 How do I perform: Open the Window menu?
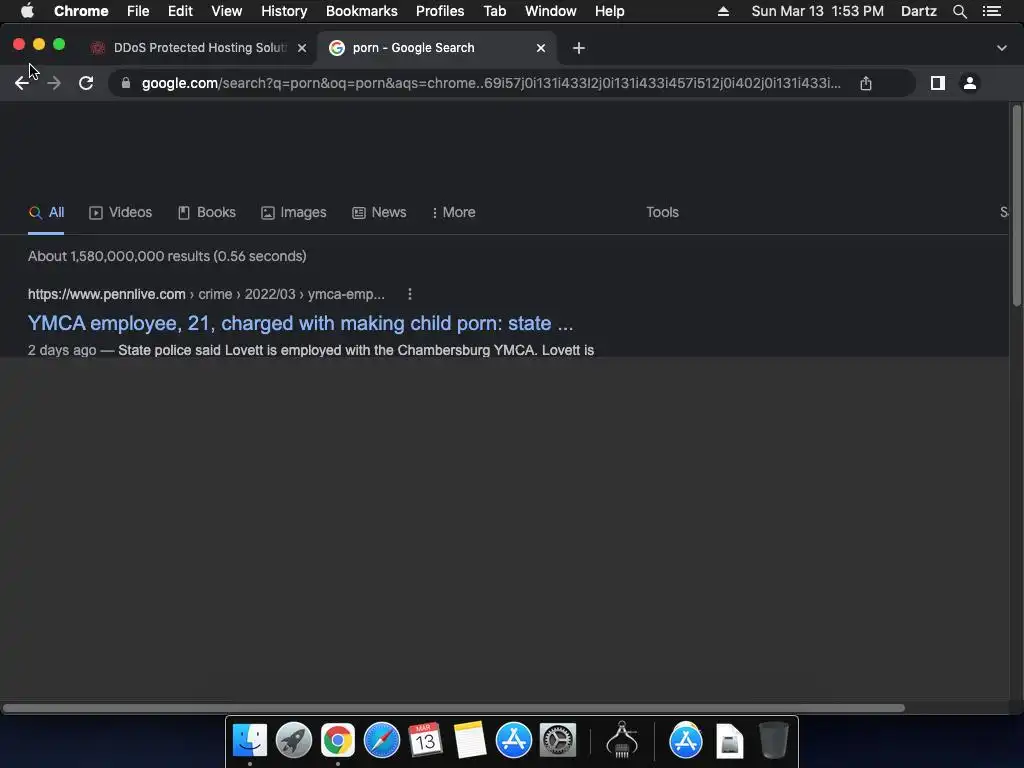coord(551,11)
